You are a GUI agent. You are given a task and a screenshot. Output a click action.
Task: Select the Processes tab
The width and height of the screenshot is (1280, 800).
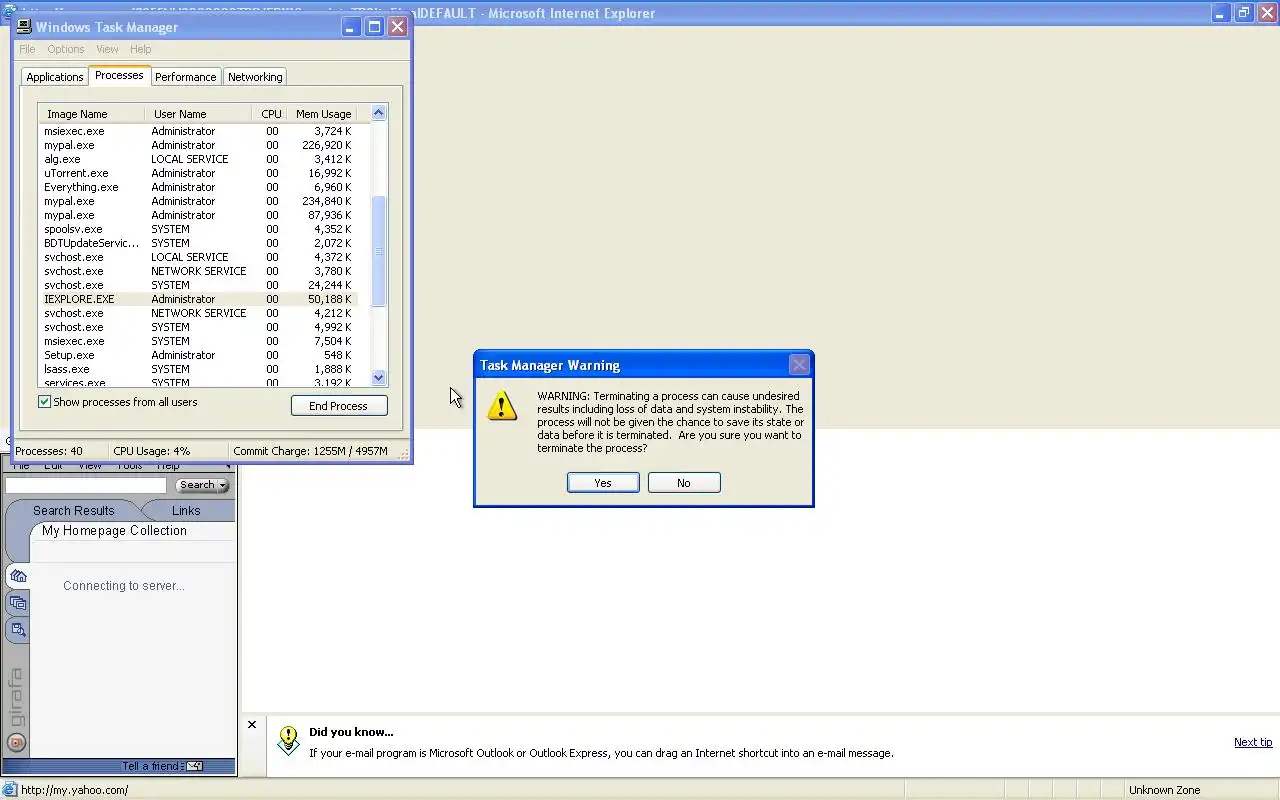click(119, 75)
